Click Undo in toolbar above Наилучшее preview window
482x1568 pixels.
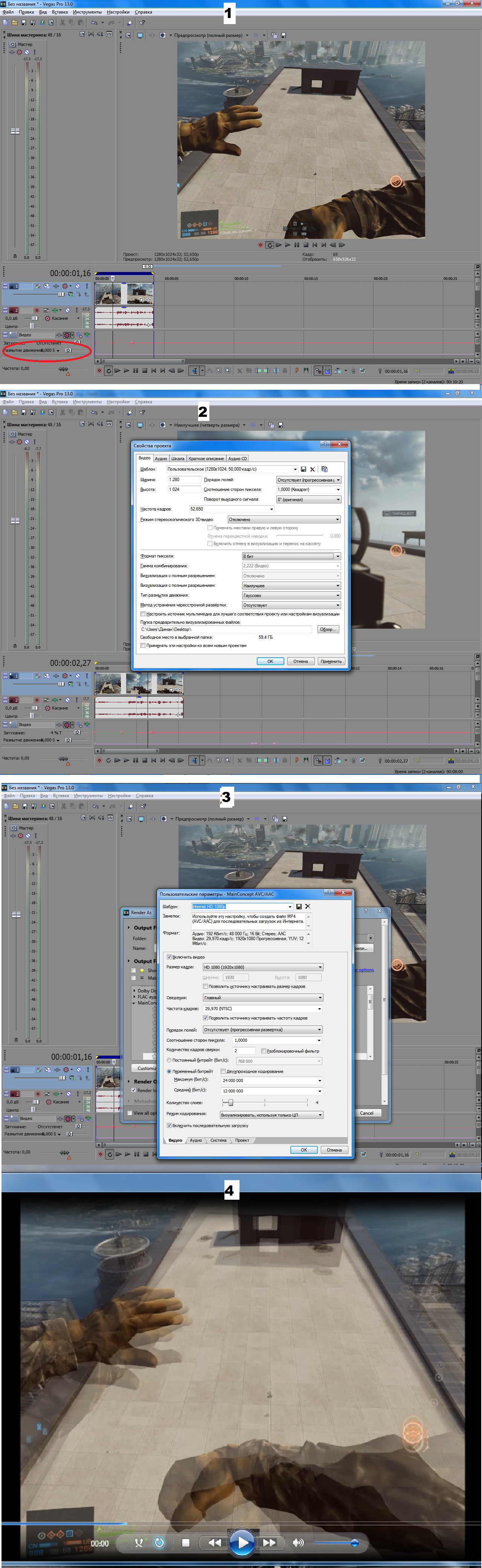pyautogui.click(x=95, y=412)
